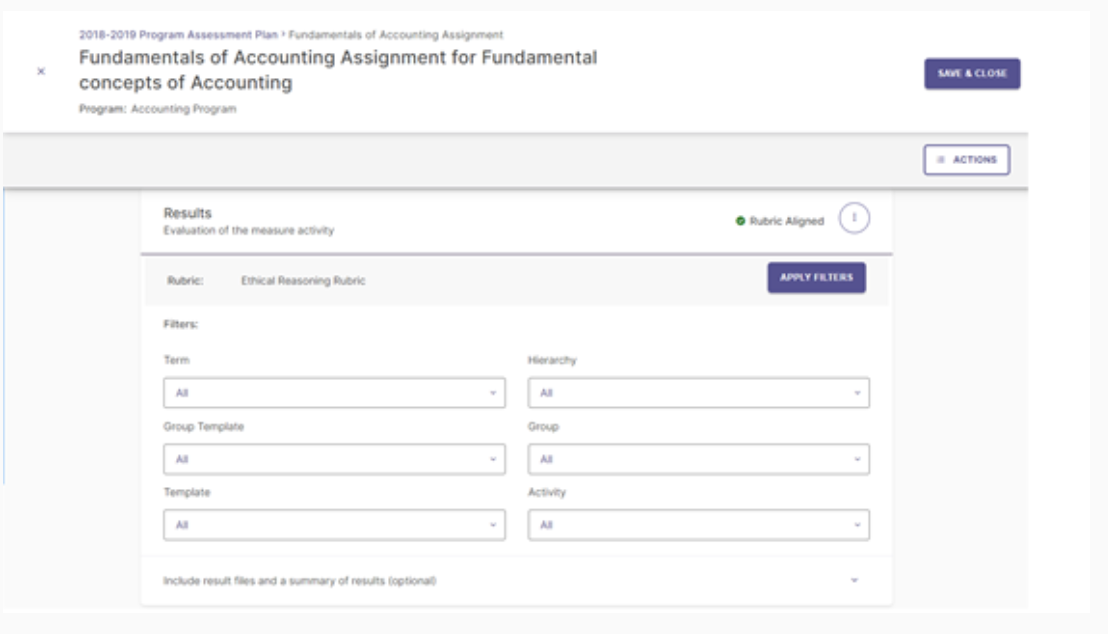Screen dimensions: 1108x634
Task: Choose a value in the Activity dropdown
Action: pyautogui.click(x=698, y=525)
